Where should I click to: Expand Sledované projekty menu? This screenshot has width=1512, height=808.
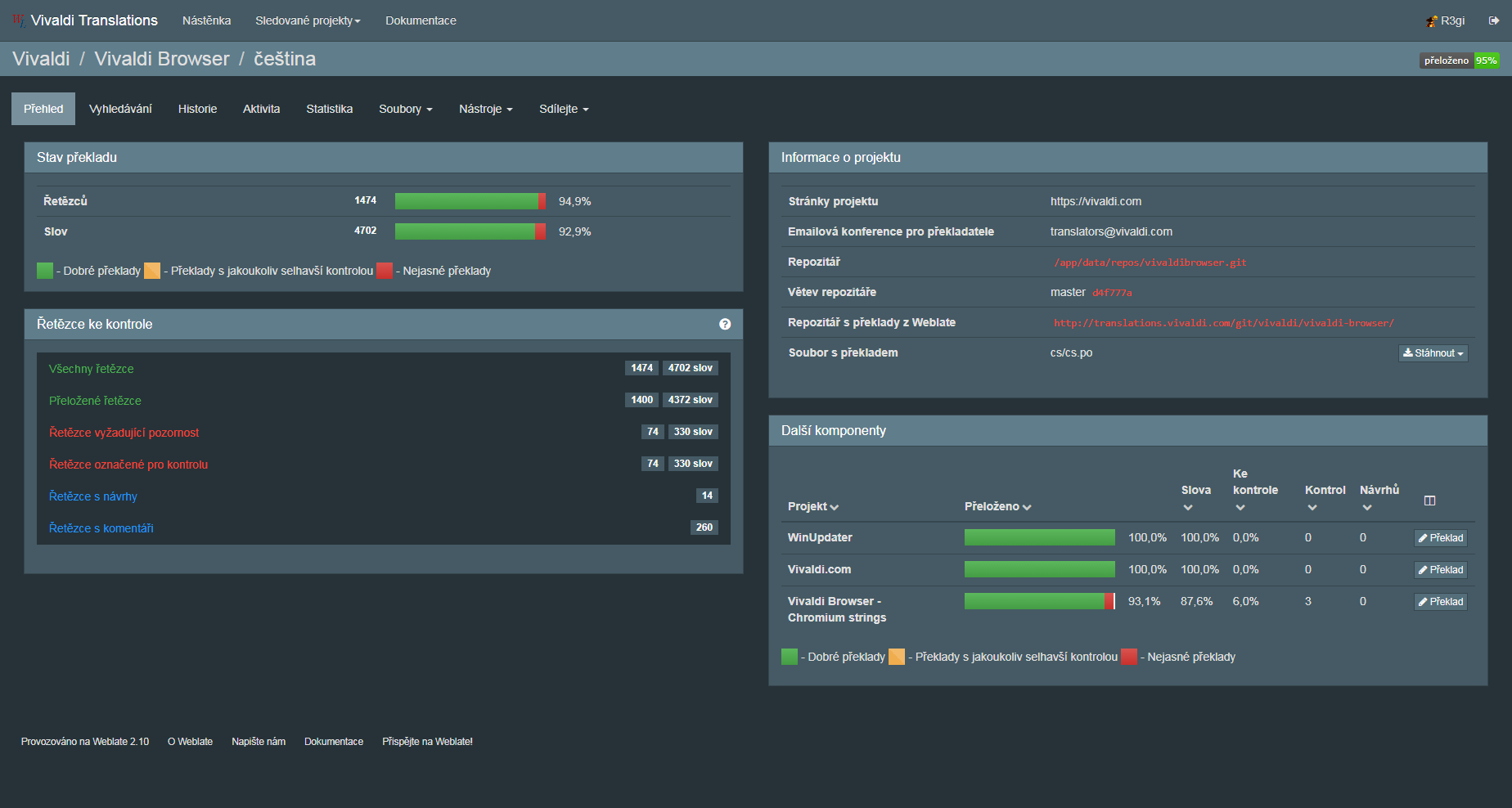[x=308, y=20]
